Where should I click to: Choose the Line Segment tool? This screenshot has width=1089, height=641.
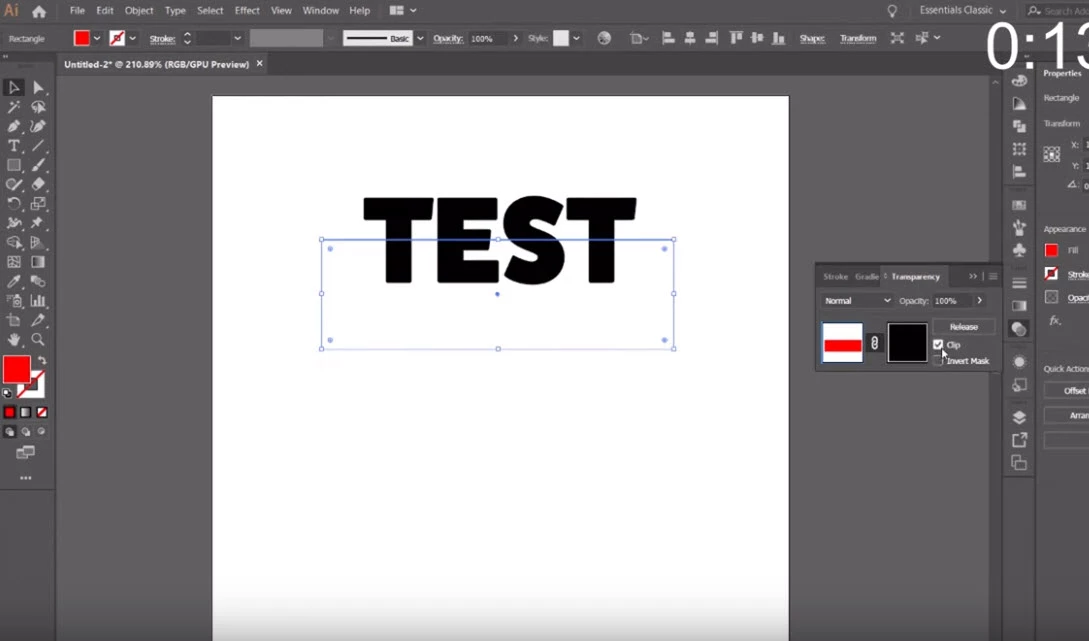coord(38,146)
